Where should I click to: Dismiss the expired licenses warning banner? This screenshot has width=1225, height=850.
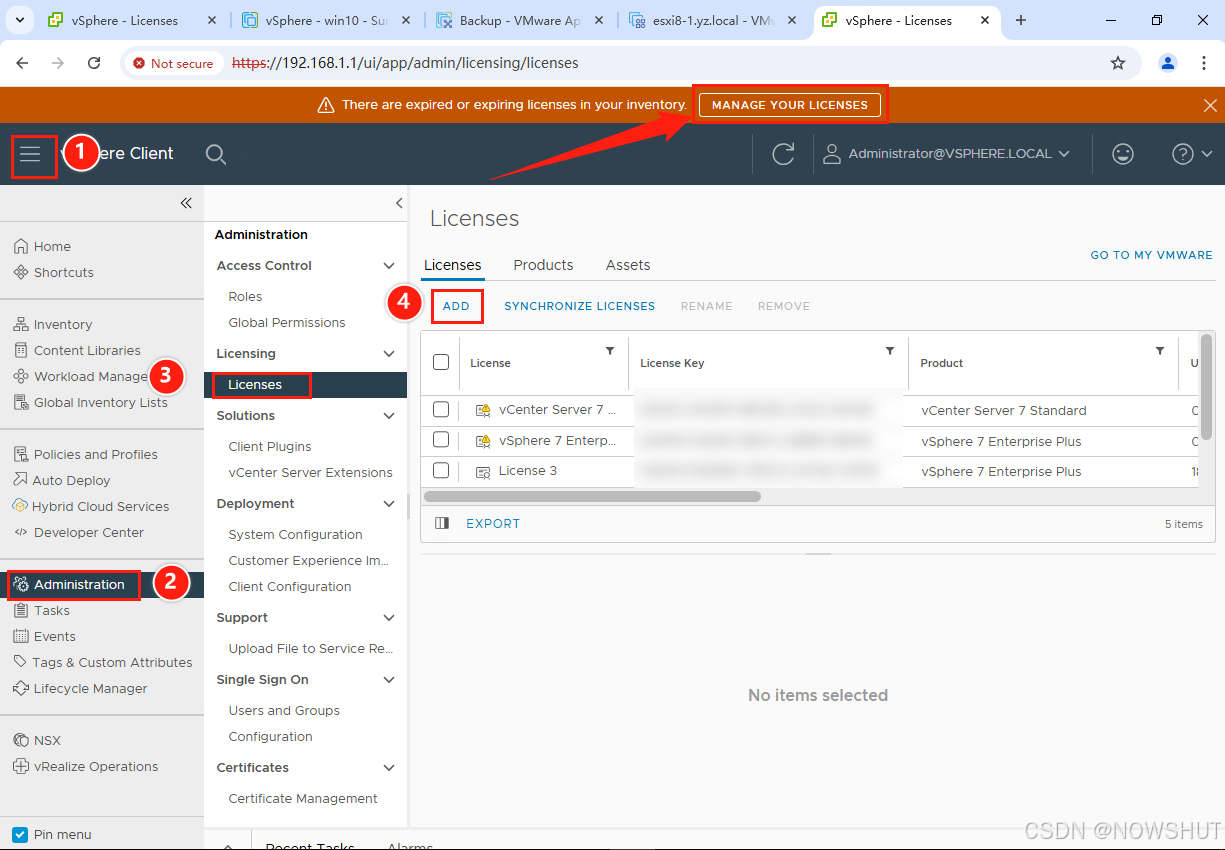pyautogui.click(x=1210, y=105)
